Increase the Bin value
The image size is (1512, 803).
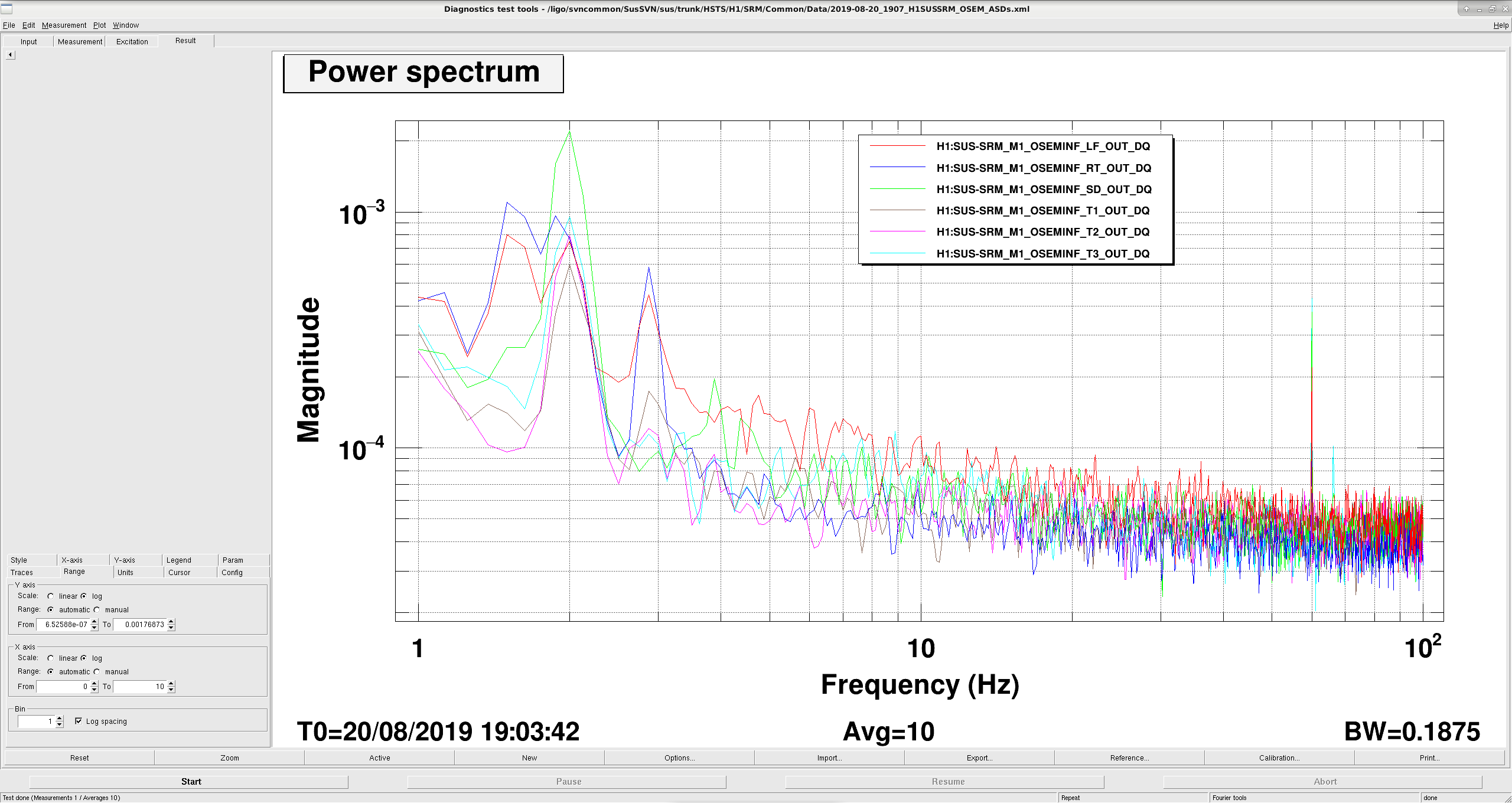60,719
